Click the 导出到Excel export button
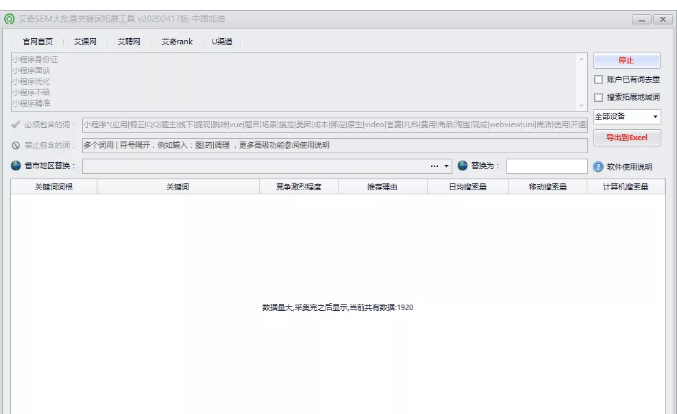This screenshot has height=414, width=677. 627,137
